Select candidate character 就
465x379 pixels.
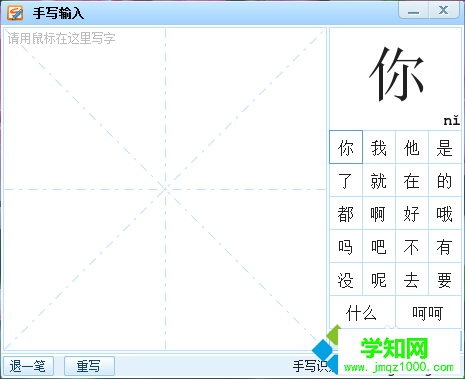379,180
